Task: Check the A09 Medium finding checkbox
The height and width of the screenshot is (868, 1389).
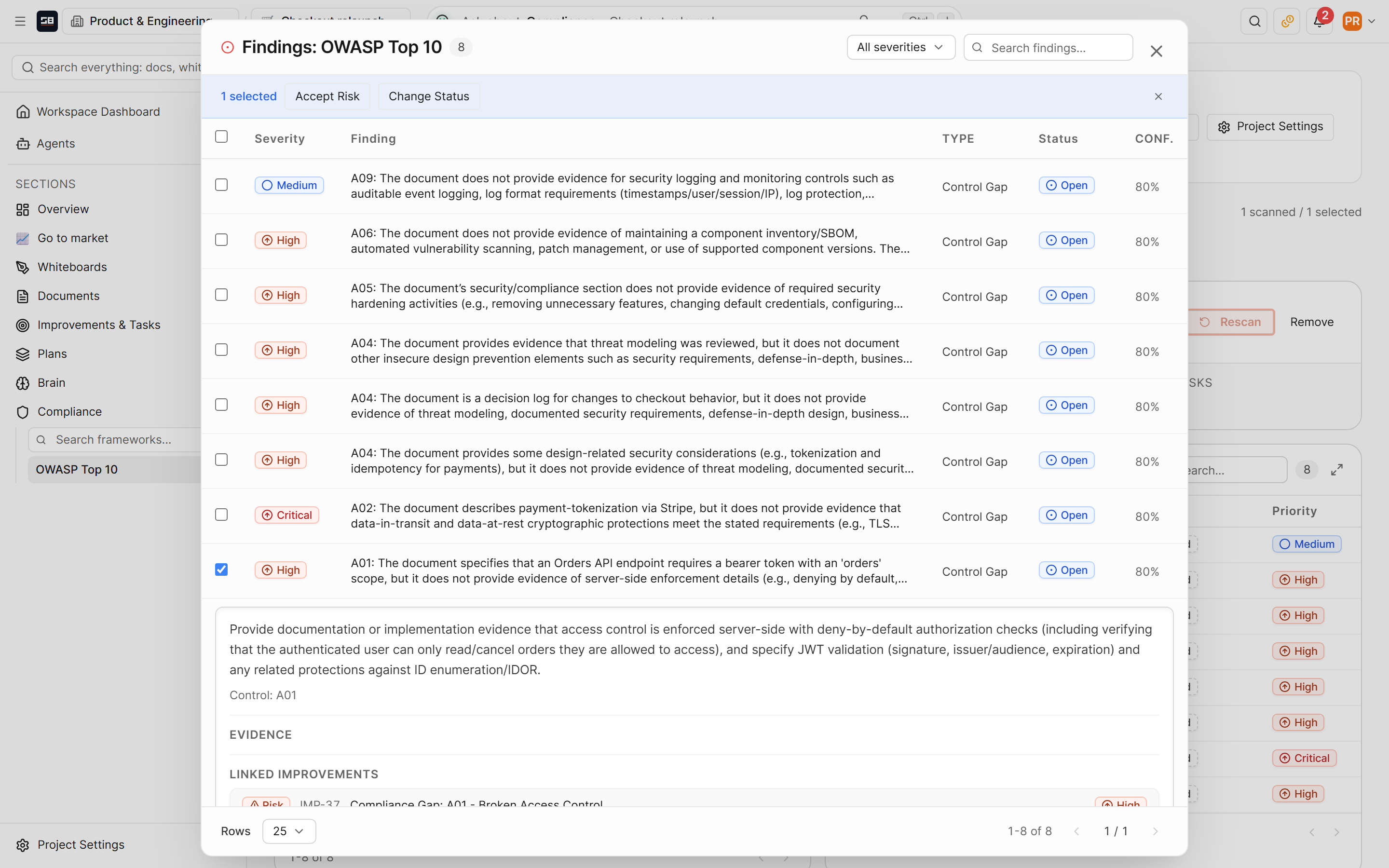Action: click(x=221, y=185)
